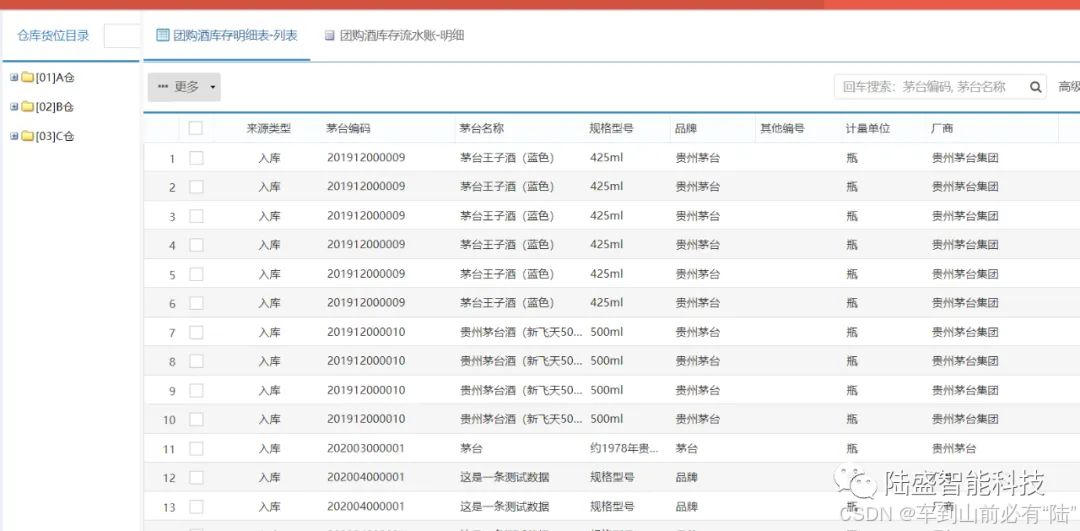Select the [02]B仓 tree label

55,107
